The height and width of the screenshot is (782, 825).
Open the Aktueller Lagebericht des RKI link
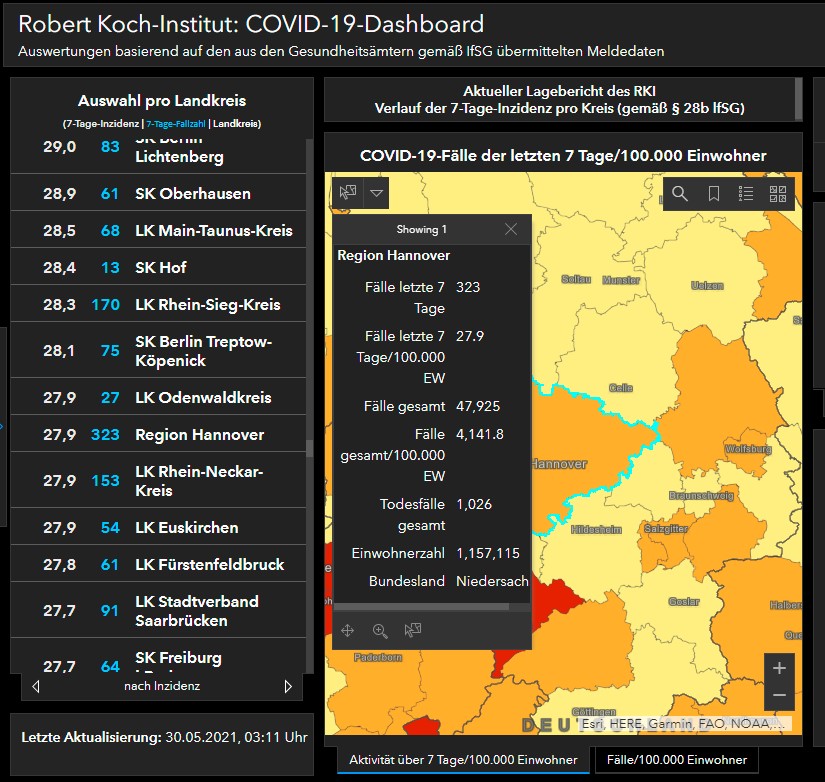coord(559,91)
